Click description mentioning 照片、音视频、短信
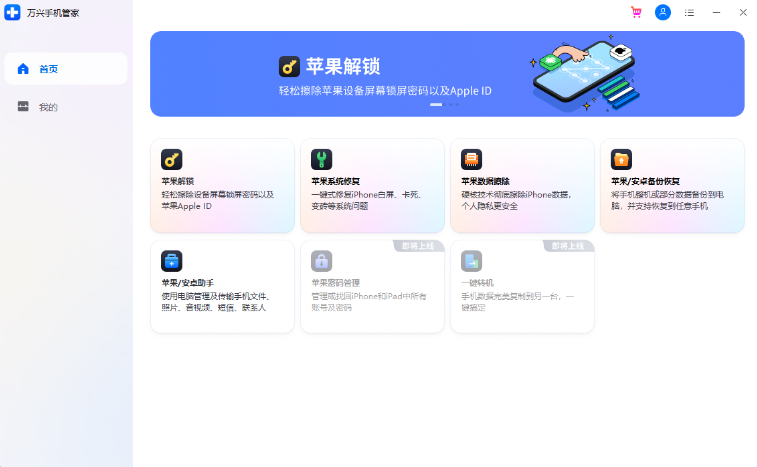757x467 pixels. click(x=216, y=302)
